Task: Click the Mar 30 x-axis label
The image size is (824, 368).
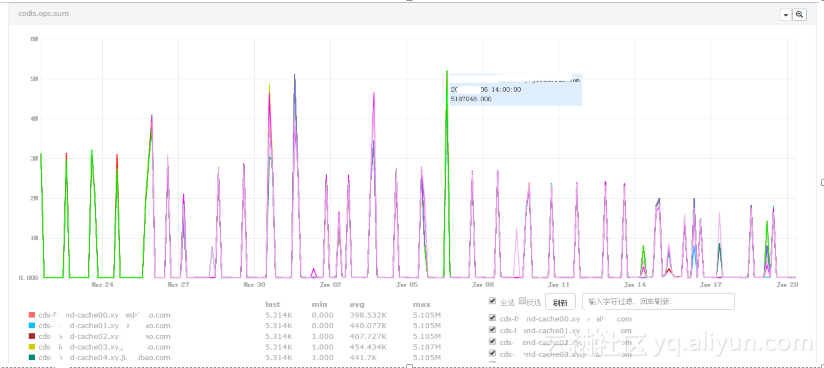Action: pyautogui.click(x=254, y=284)
